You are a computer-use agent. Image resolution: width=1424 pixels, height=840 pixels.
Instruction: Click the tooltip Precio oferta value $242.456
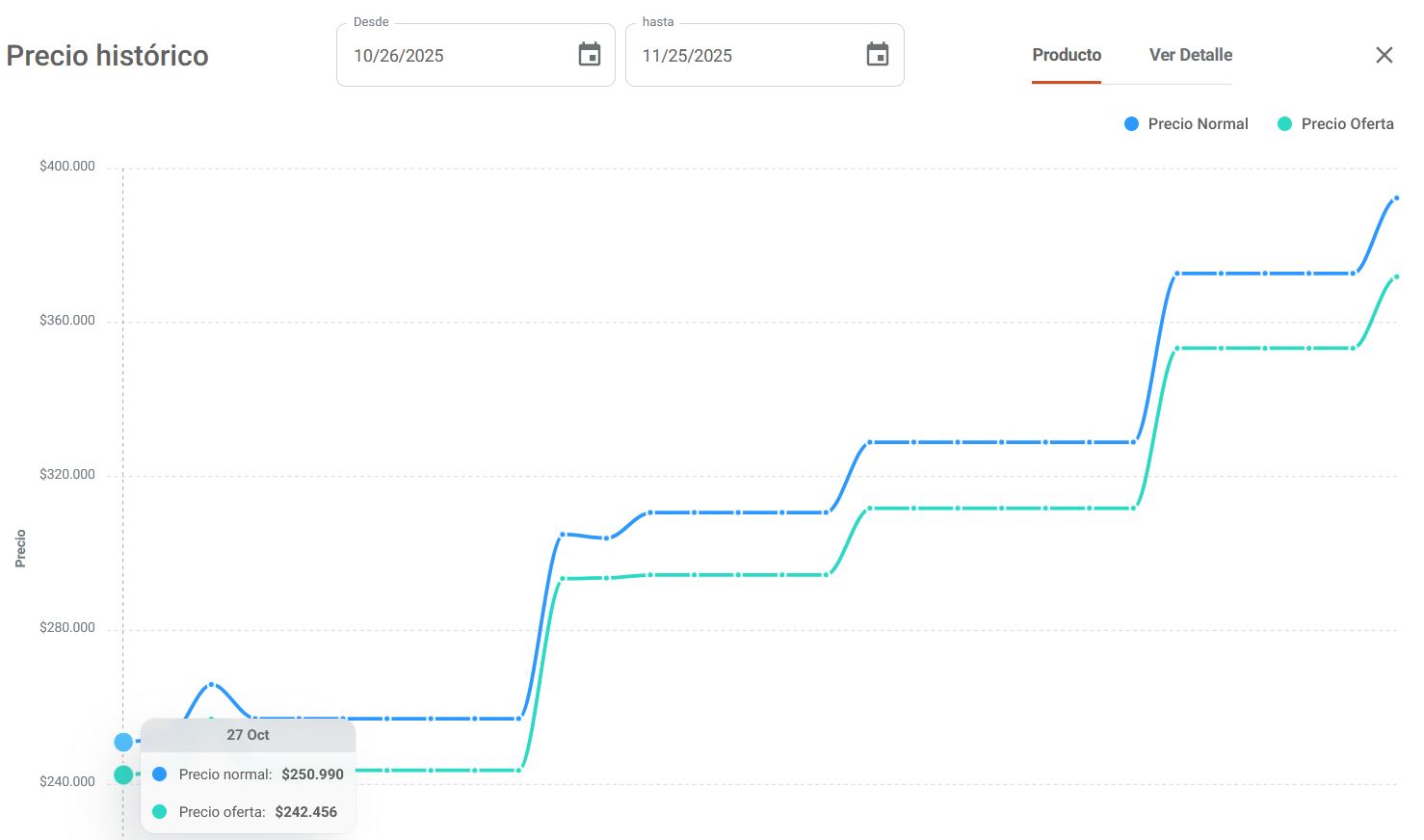pyautogui.click(x=305, y=812)
